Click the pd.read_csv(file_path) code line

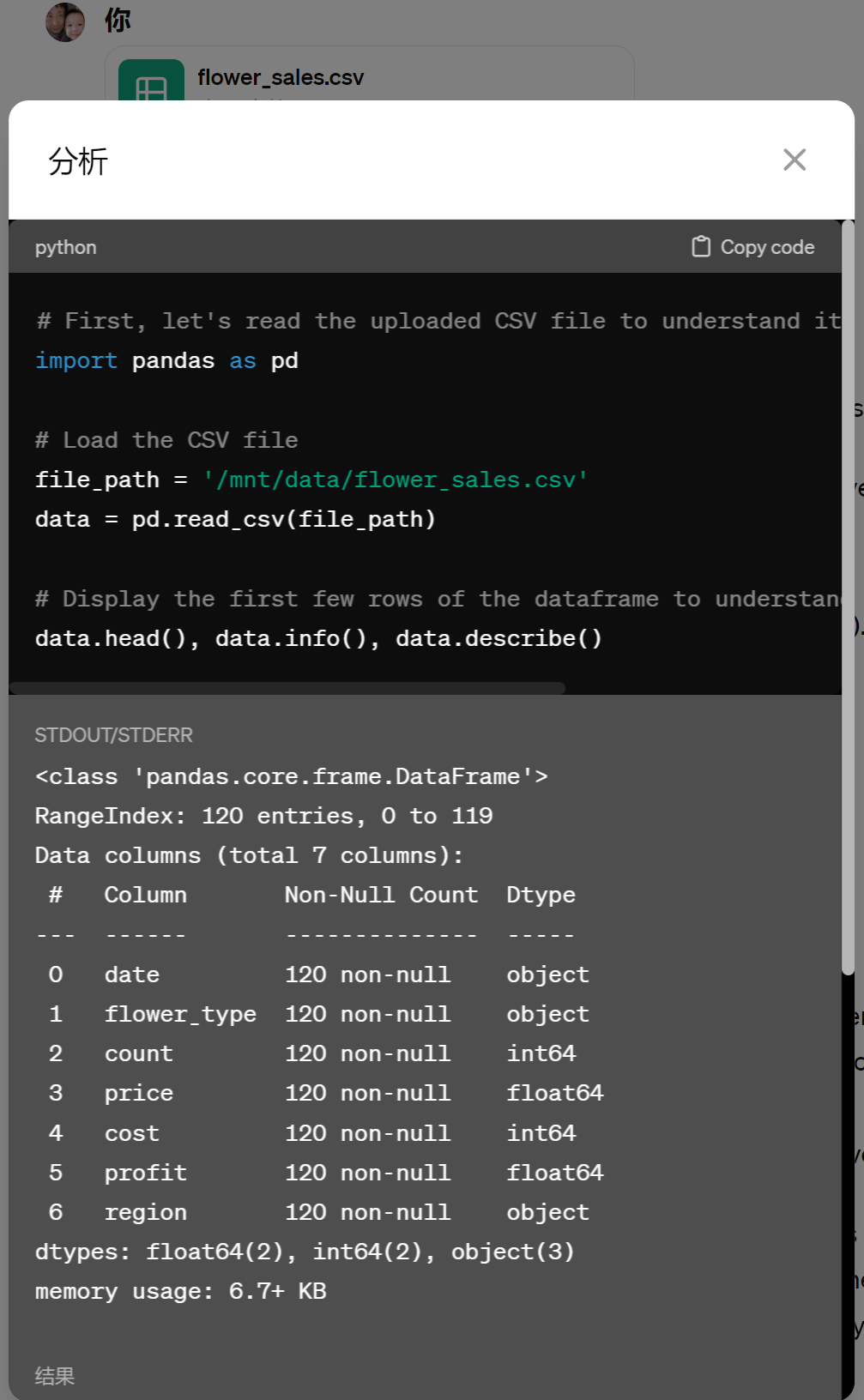[235, 519]
